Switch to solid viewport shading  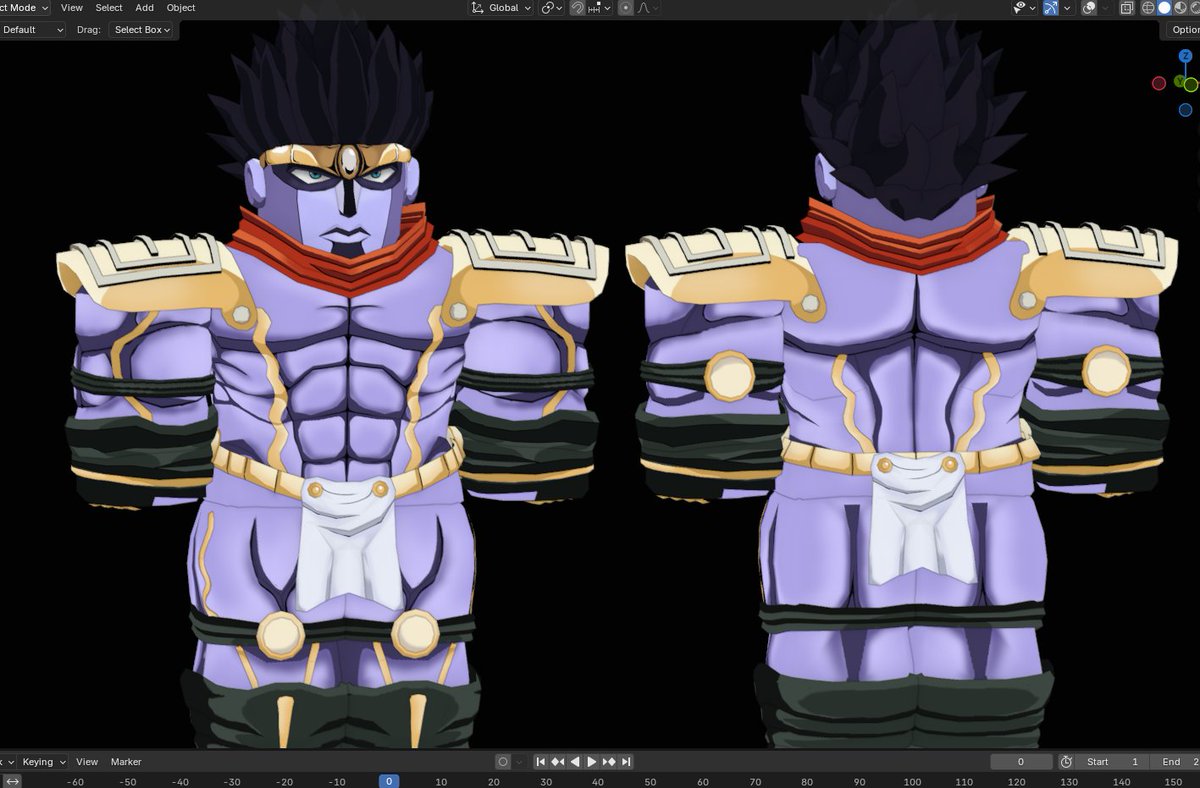(1164, 8)
